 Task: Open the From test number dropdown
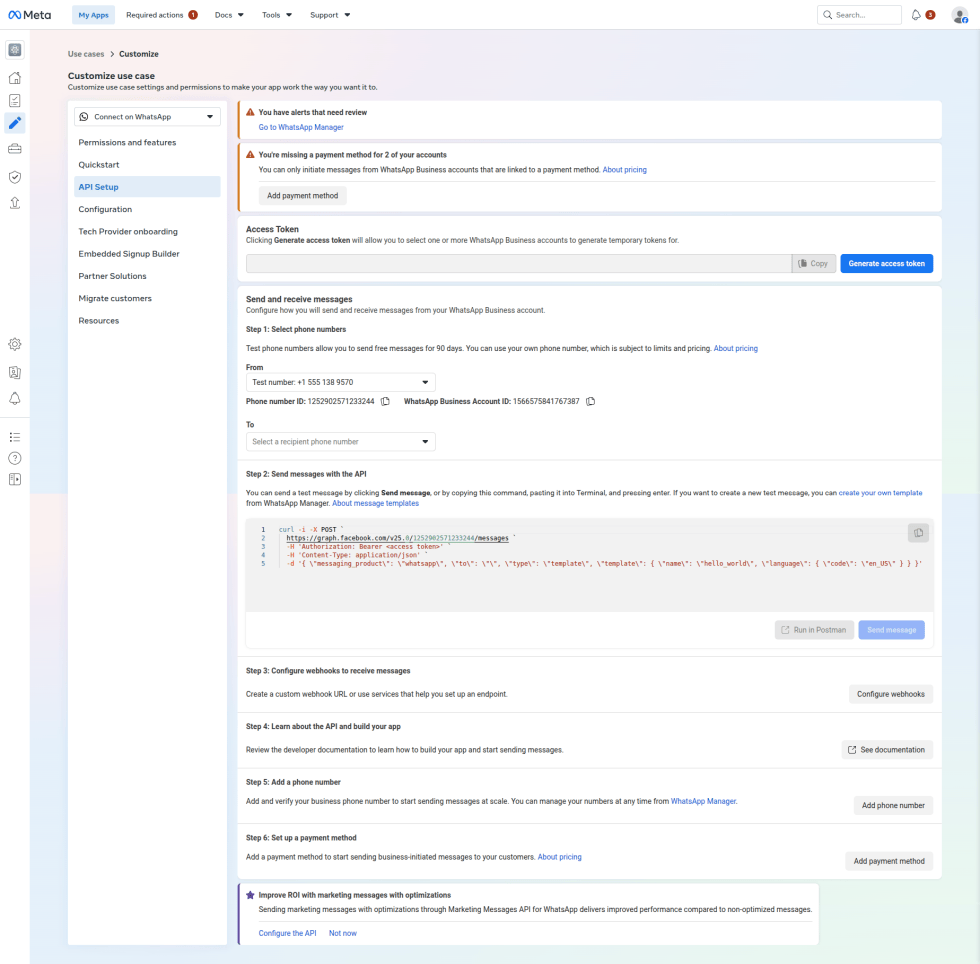tap(340, 382)
